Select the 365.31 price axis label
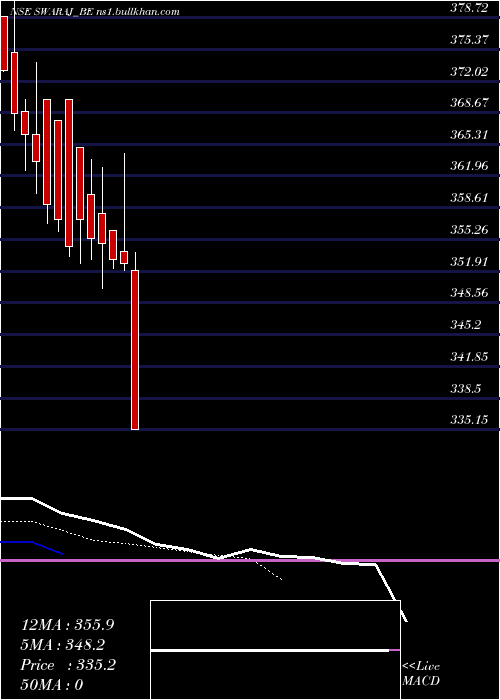This screenshot has height=700, width=500. tap(469, 135)
